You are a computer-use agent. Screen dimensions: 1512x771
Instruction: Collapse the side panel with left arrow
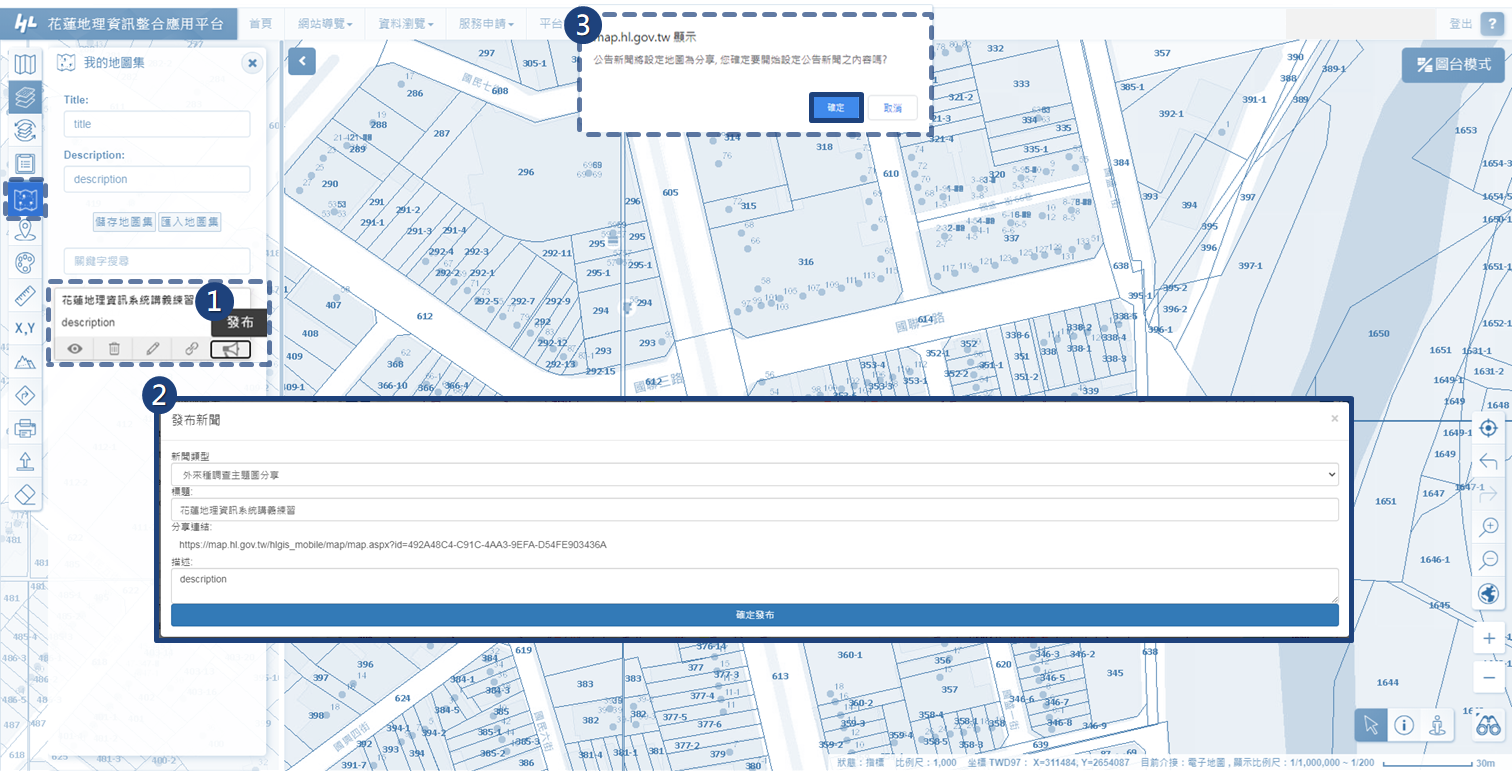click(x=302, y=61)
